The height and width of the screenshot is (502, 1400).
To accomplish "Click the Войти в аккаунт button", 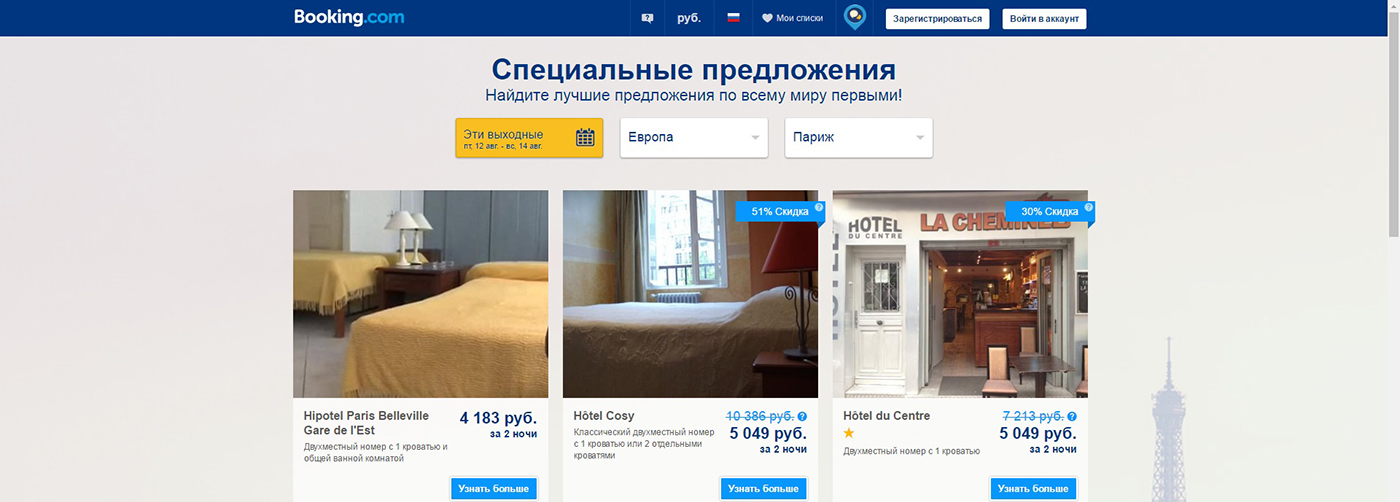I will coord(1044,19).
